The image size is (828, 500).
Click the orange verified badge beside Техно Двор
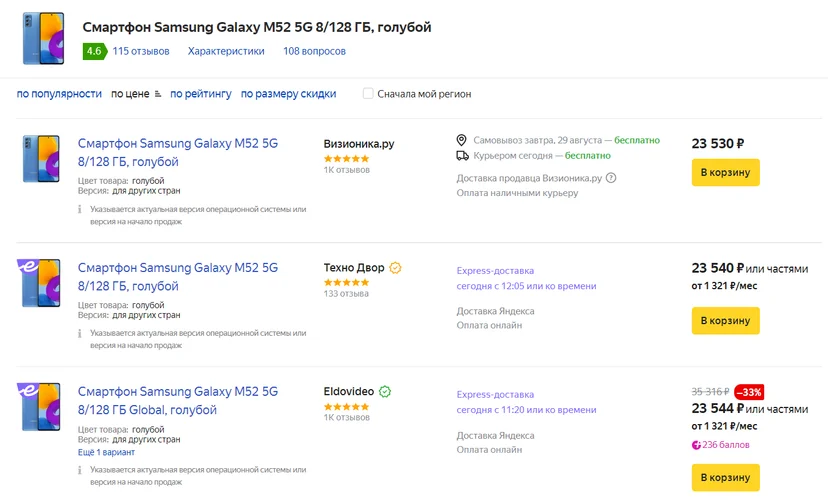(x=395, y=268)
